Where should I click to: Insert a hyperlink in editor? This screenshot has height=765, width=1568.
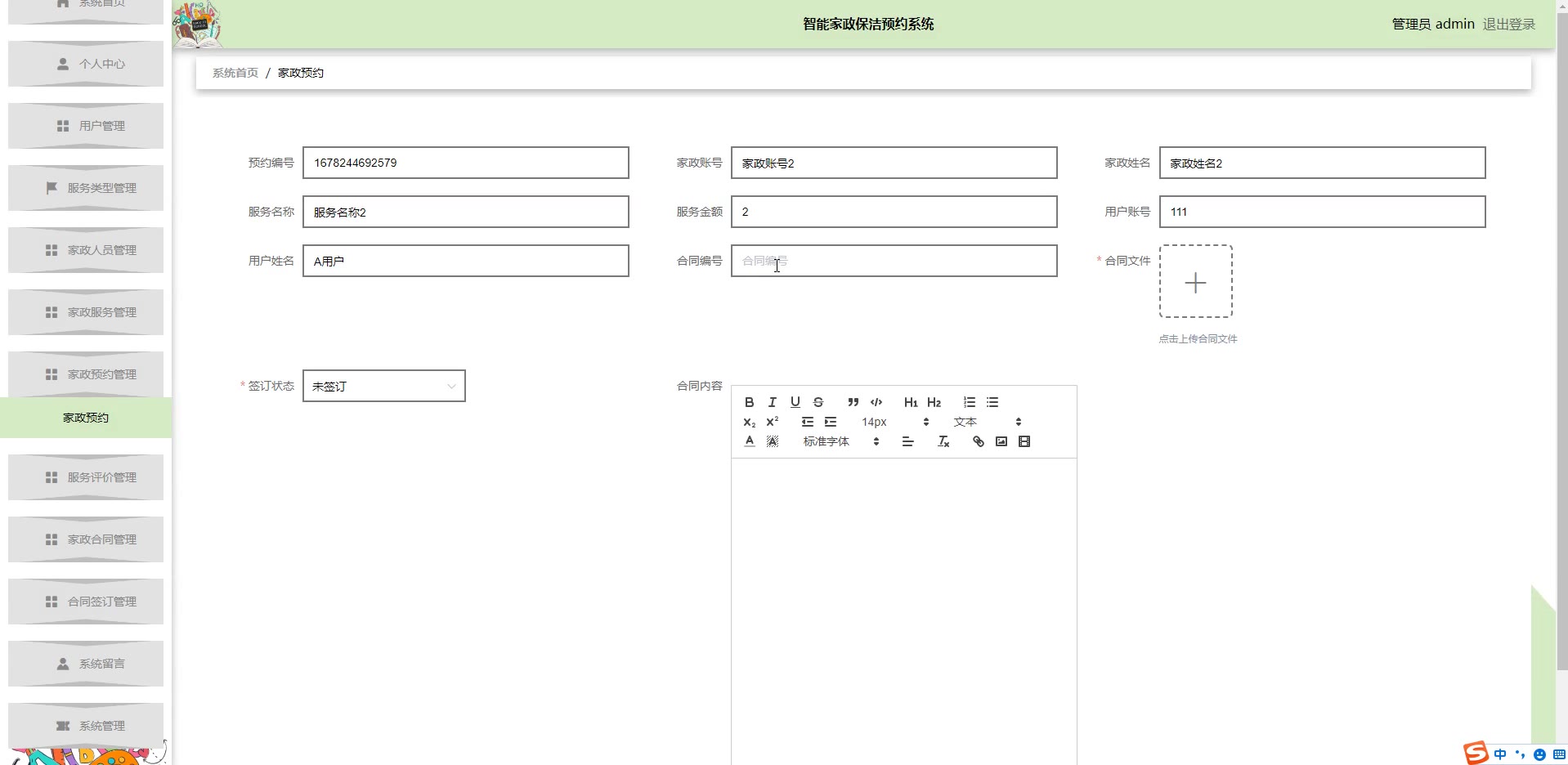pyautogui.click(x=978, y=441)
